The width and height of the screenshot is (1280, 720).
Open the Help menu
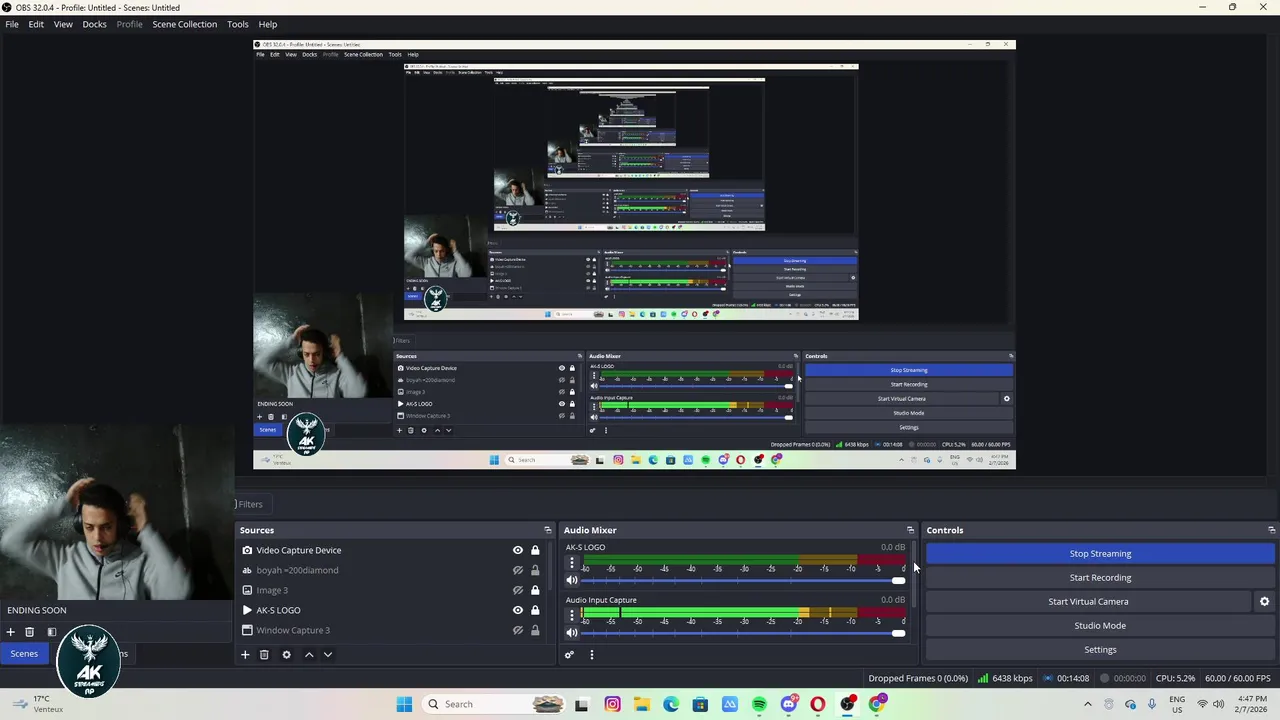coord(268,24)
